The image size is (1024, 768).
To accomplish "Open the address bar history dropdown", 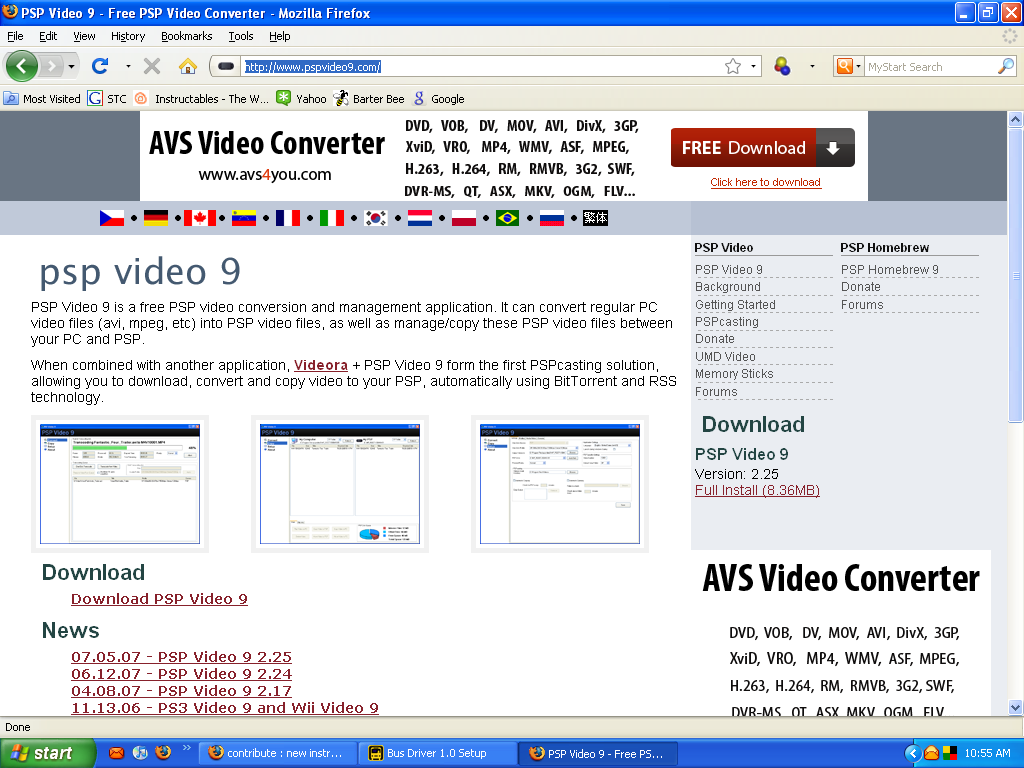I will point(753,66).
